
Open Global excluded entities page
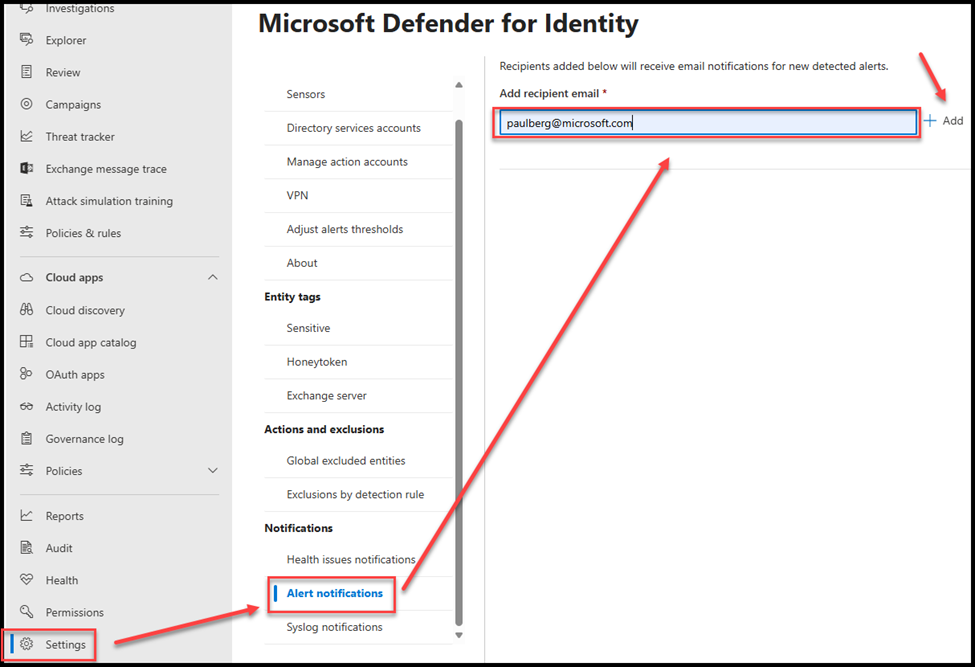[346, 461]
